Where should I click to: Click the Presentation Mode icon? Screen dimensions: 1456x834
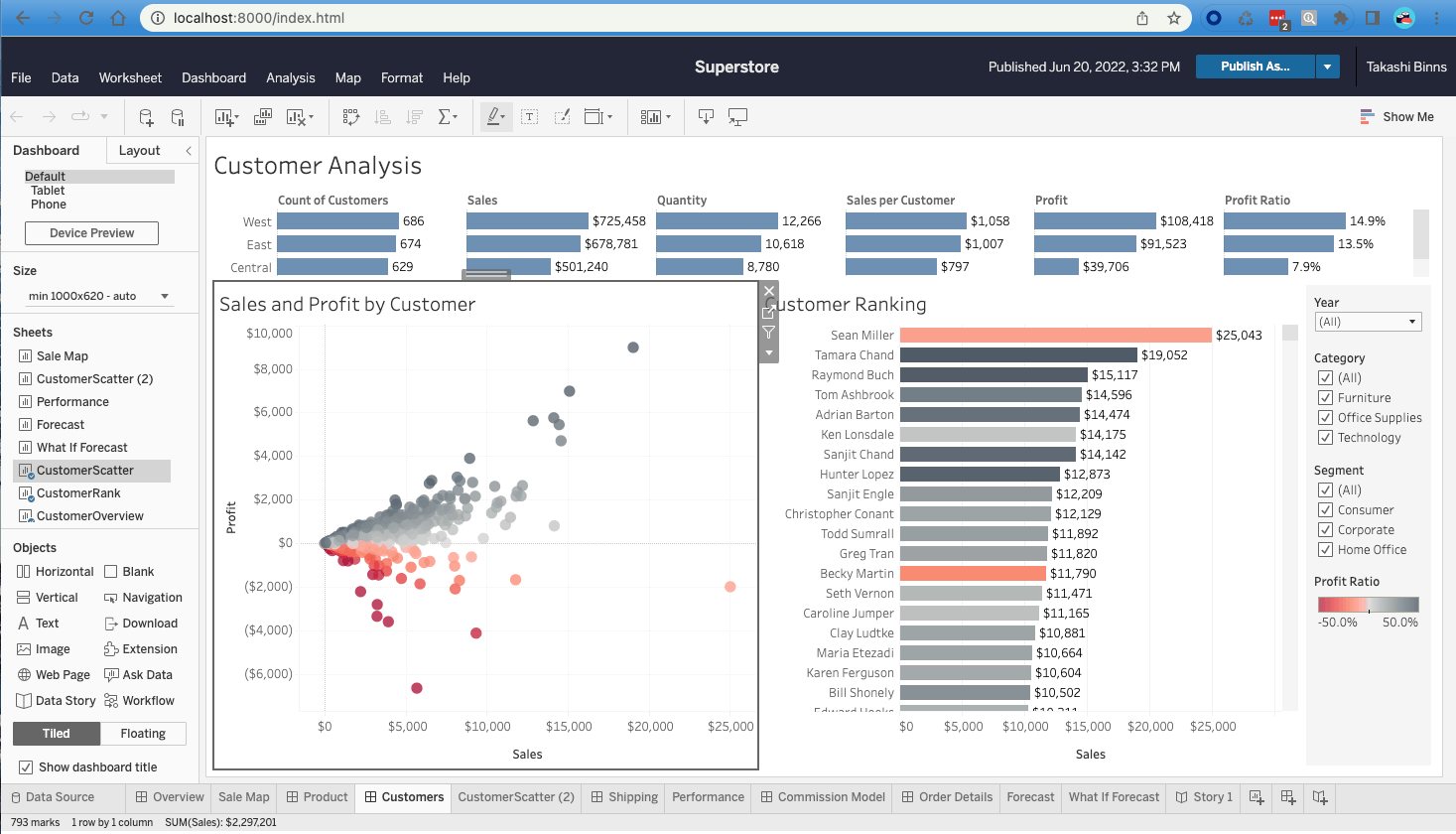(x=737, y=117)
